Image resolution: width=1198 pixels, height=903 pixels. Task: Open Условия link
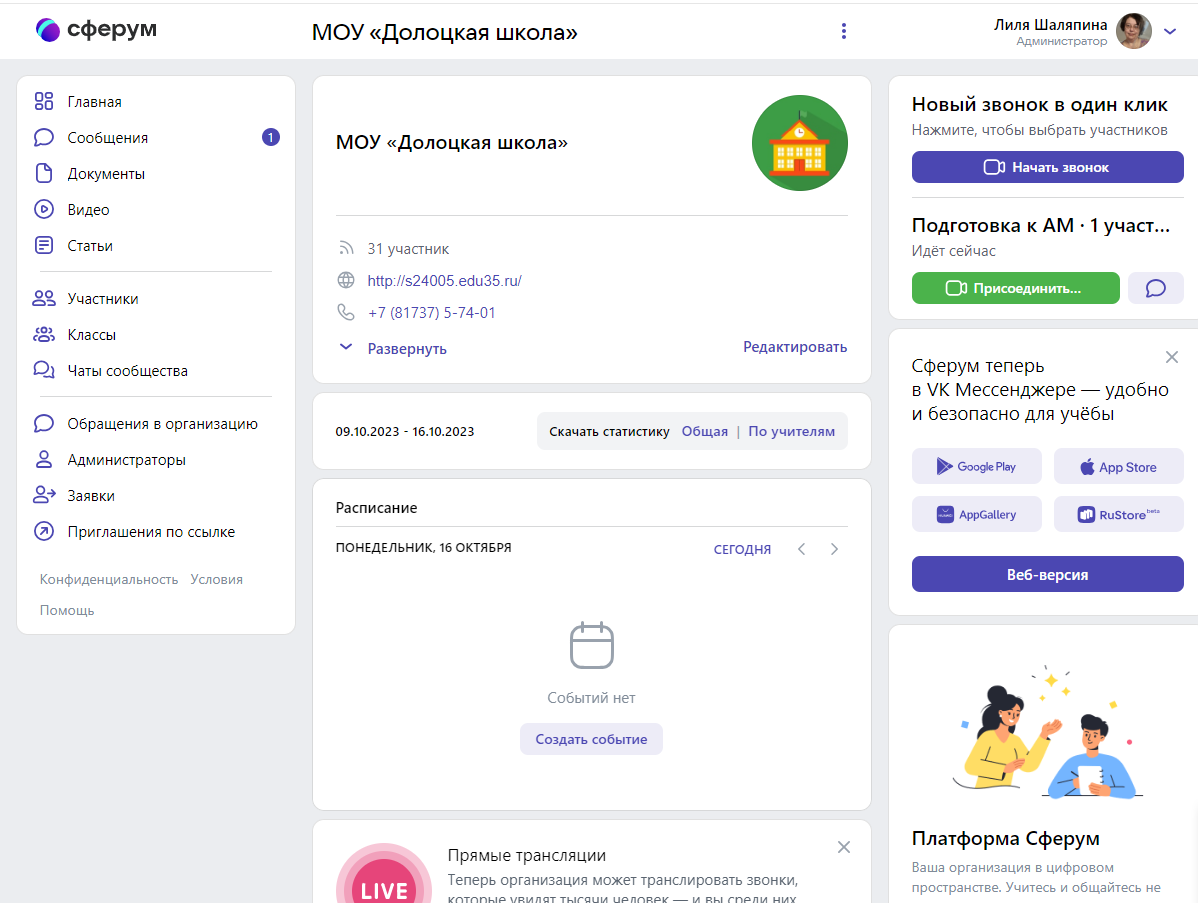216,579
